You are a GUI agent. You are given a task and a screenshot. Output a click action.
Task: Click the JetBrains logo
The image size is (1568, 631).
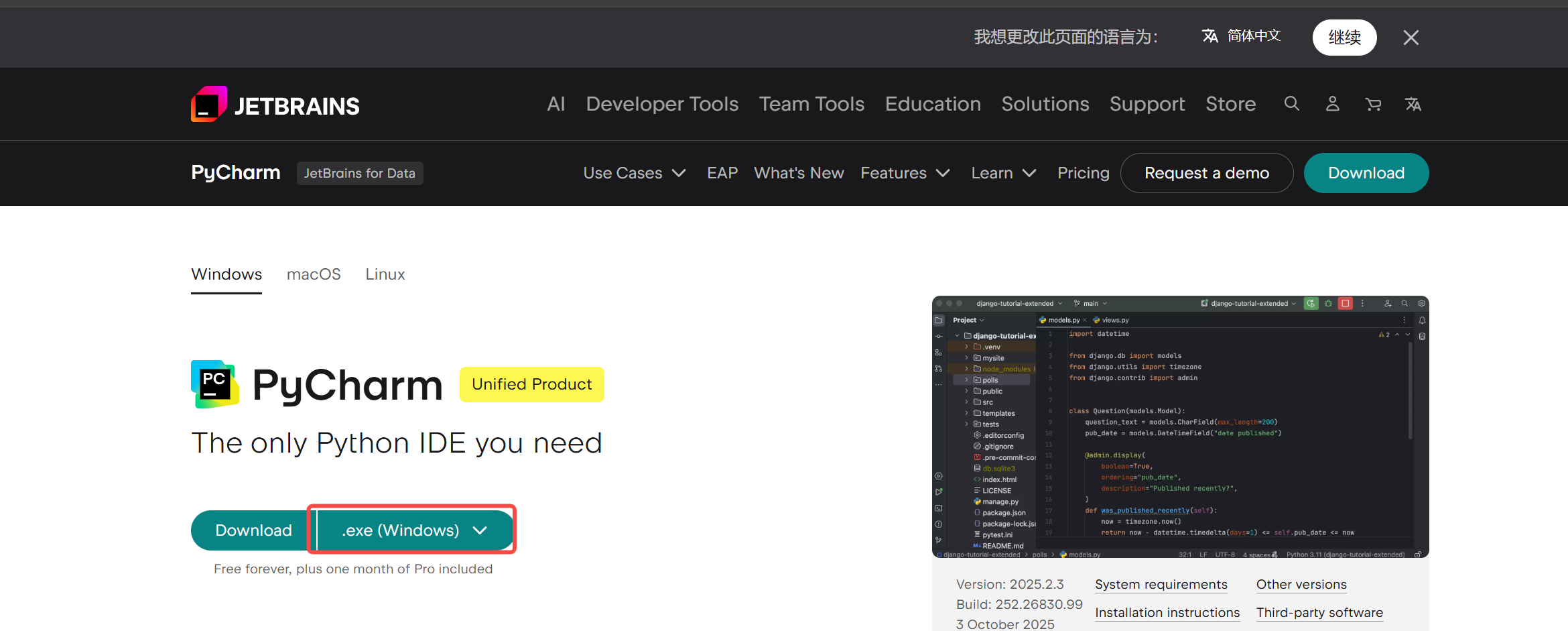(275, 104)
